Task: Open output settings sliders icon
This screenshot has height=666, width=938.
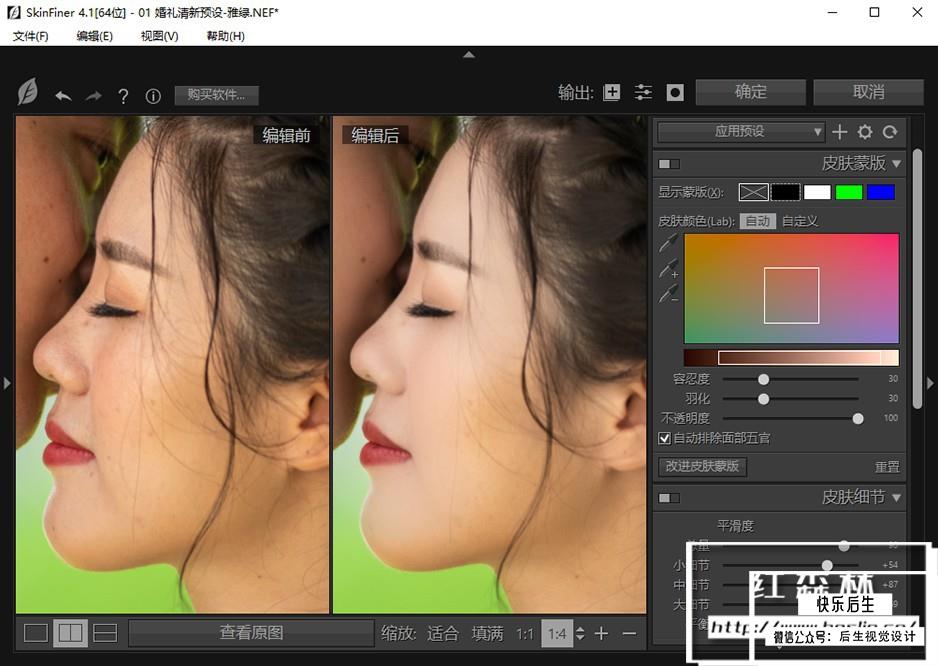Action: [643, 92]
